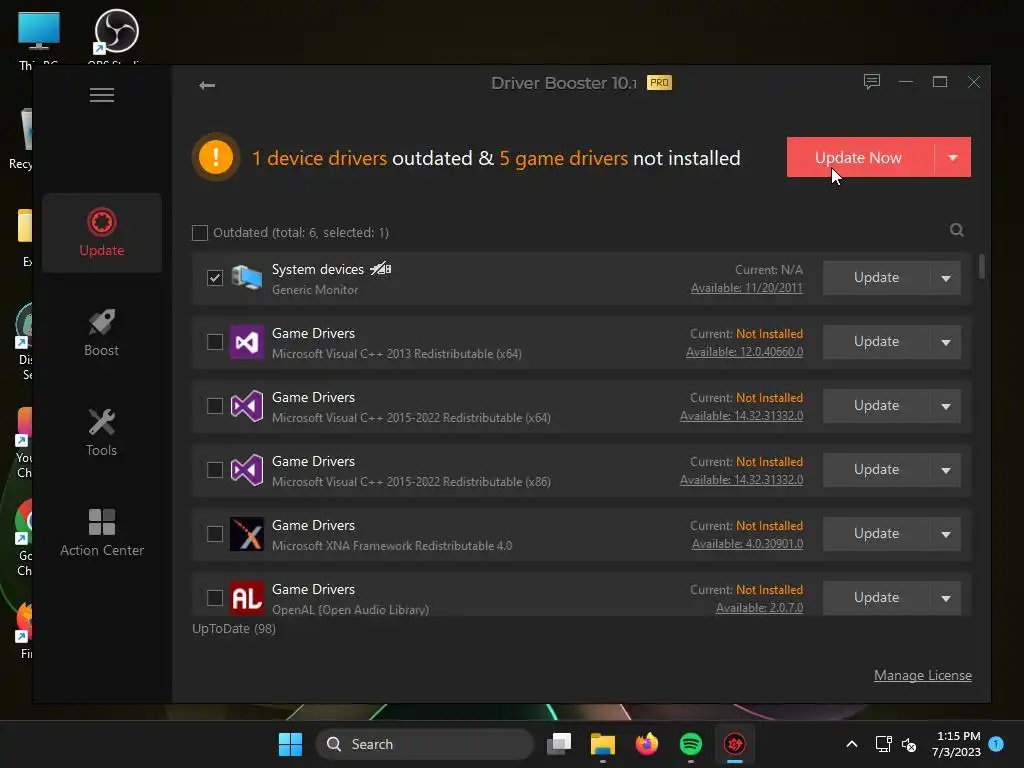Open Task View in the taskbar

(559, 744)
